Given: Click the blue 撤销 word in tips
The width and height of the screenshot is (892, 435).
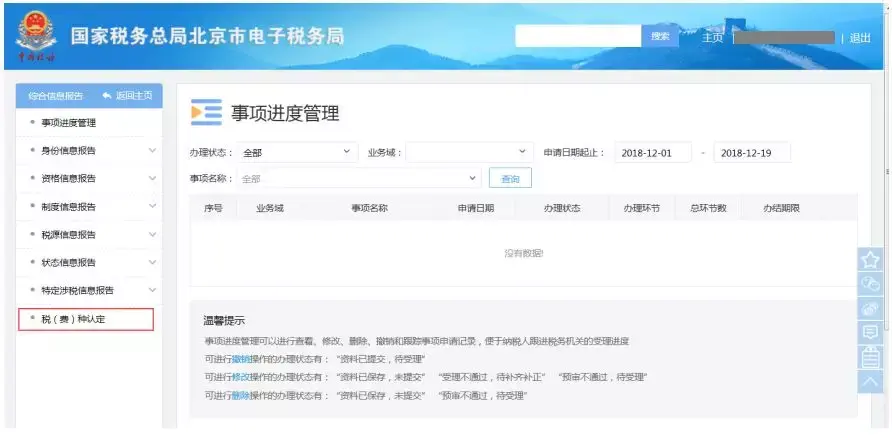Looking at the screenshot, I should [x=241, y=359].
